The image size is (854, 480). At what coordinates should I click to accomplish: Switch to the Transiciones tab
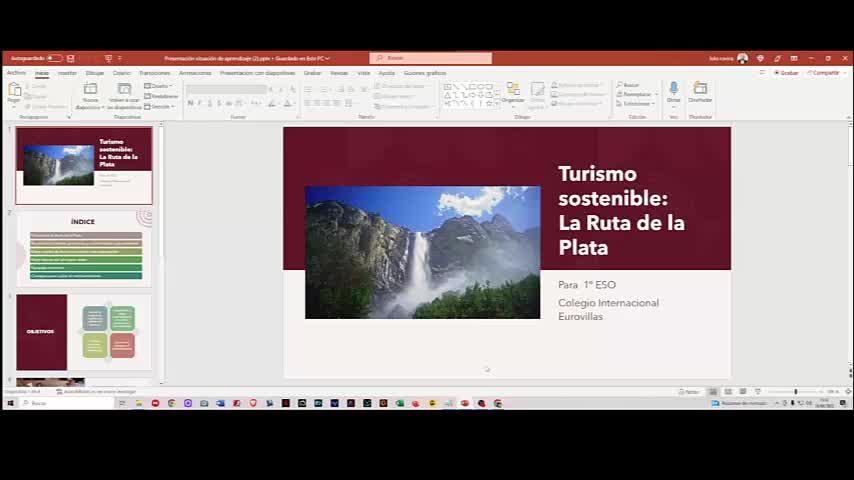click(x=155, y=73)
